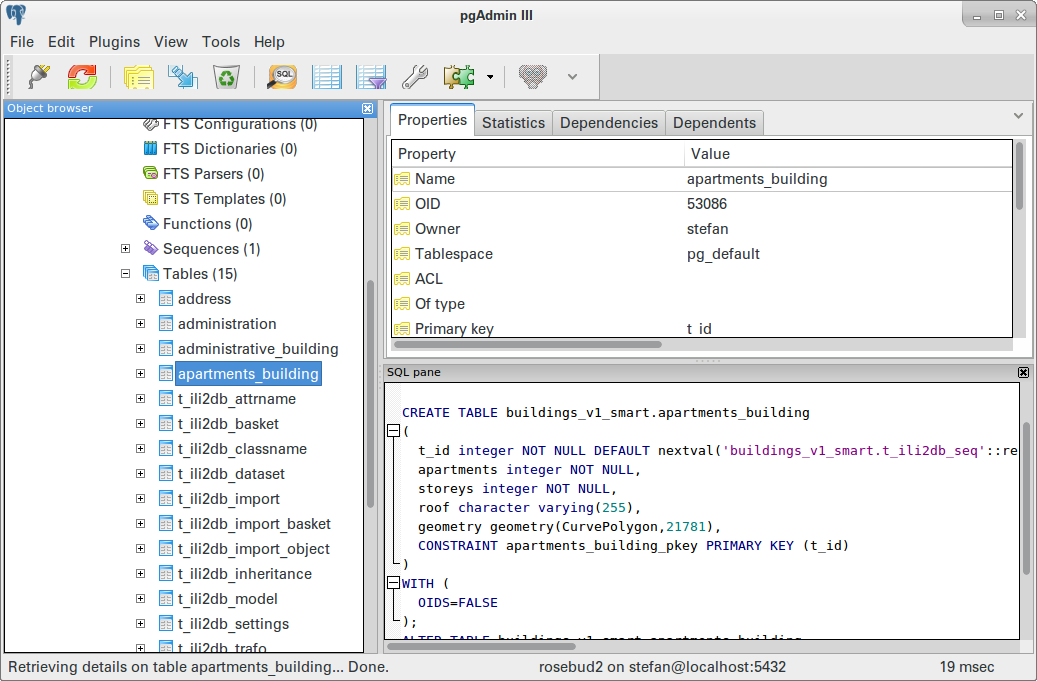Select the Owner property row
Viewport: 1037px width, 681px height.
(702, 229)
